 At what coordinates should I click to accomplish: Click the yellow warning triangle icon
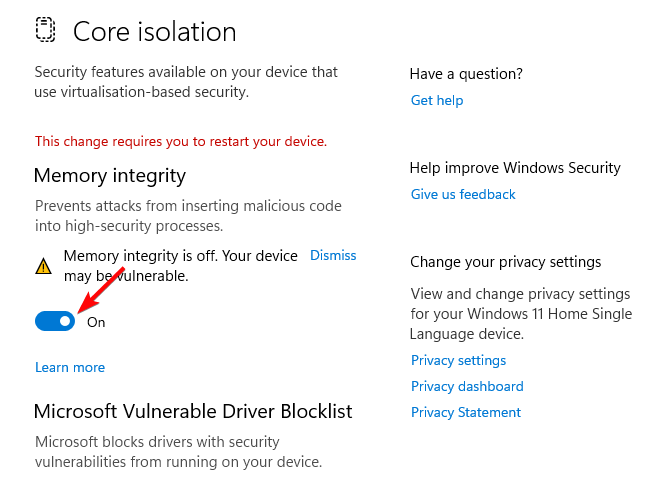[43, 266]
